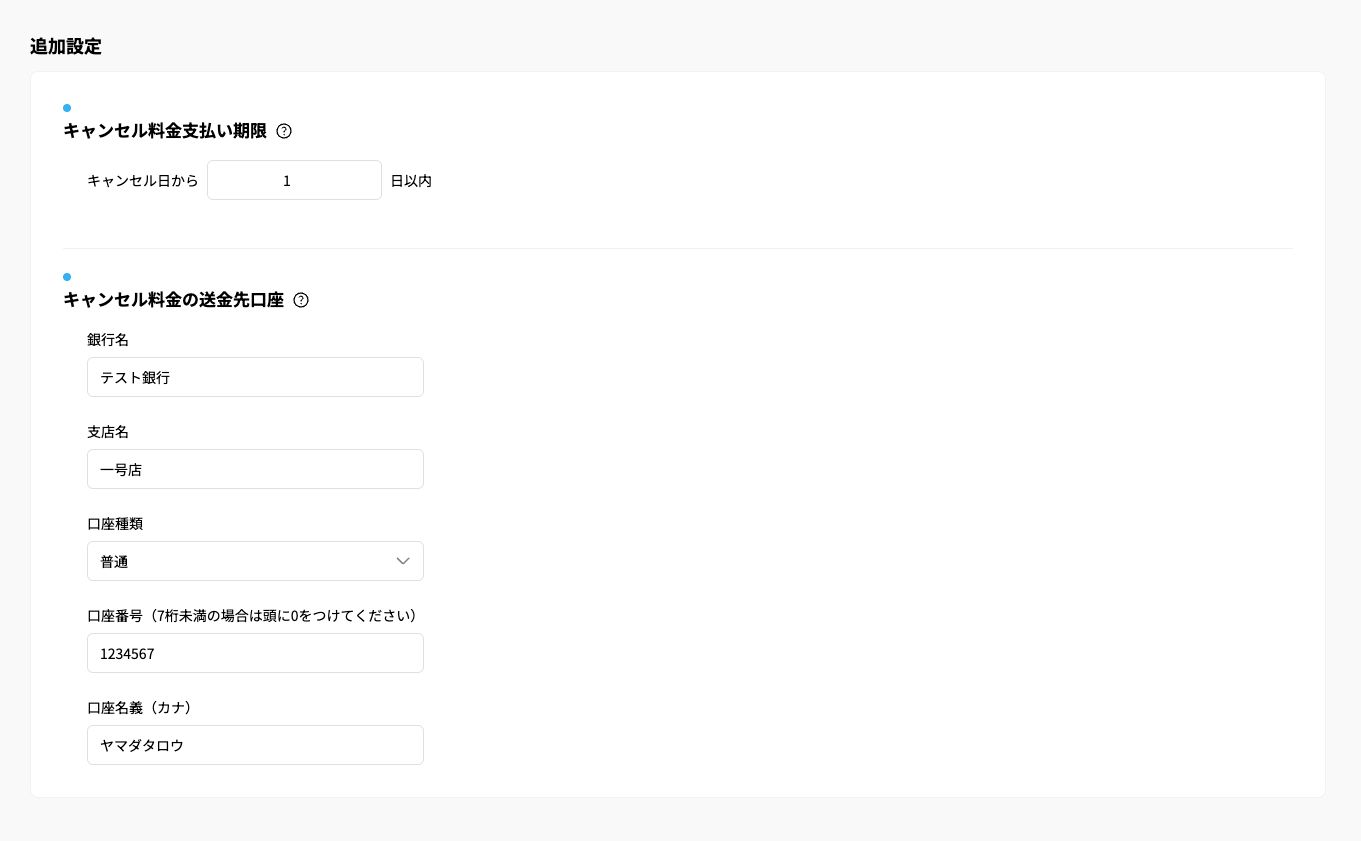Screen dimensions: 1361x841
Task: Click the 日以内 text after days input
Action: (x=411, y=181)
